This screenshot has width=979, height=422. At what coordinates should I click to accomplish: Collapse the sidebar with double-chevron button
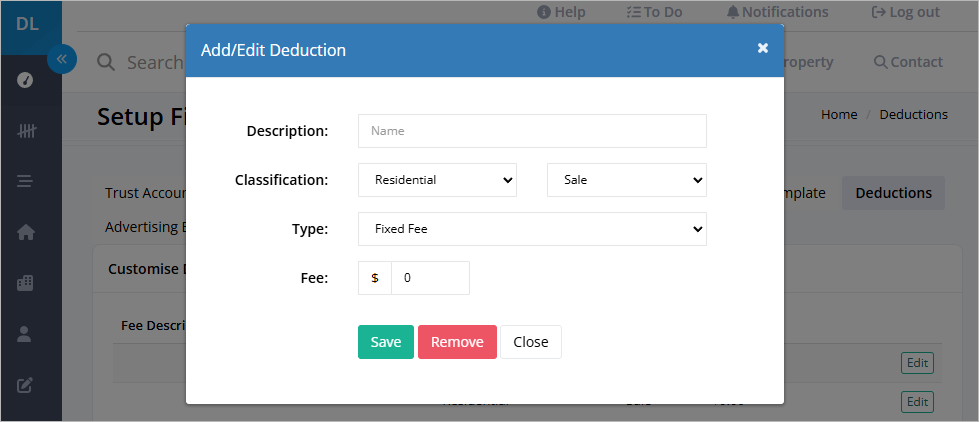pos(62,59)
